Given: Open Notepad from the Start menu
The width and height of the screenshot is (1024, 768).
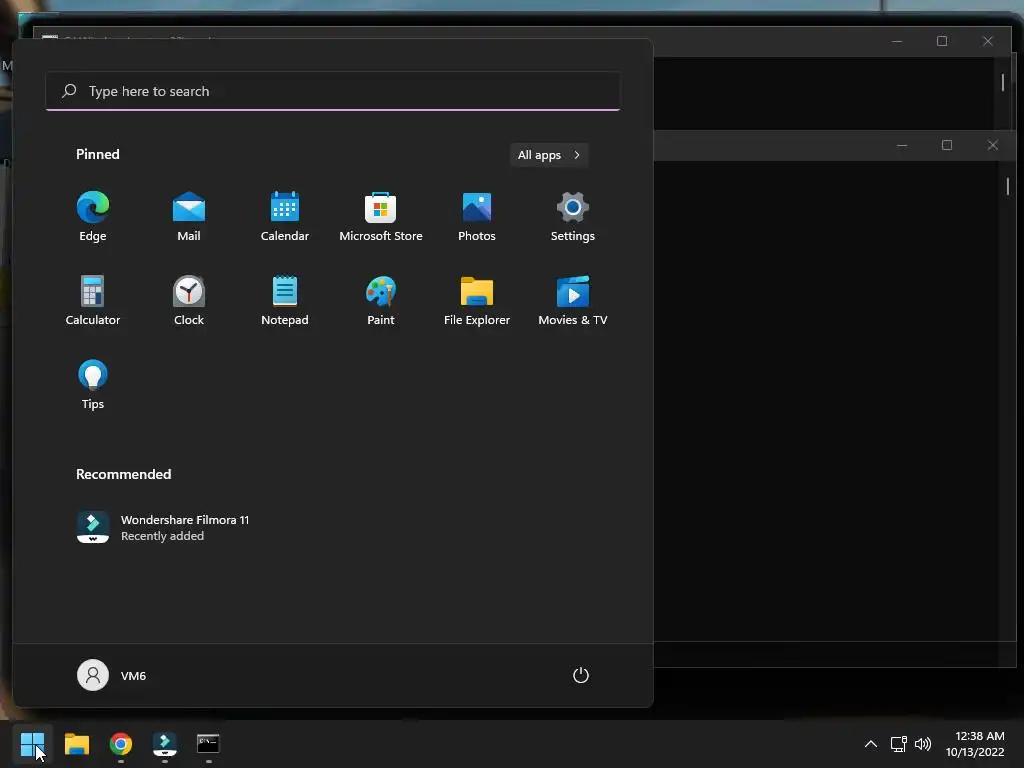Looking at the screenshot, I should click(285, 300).
